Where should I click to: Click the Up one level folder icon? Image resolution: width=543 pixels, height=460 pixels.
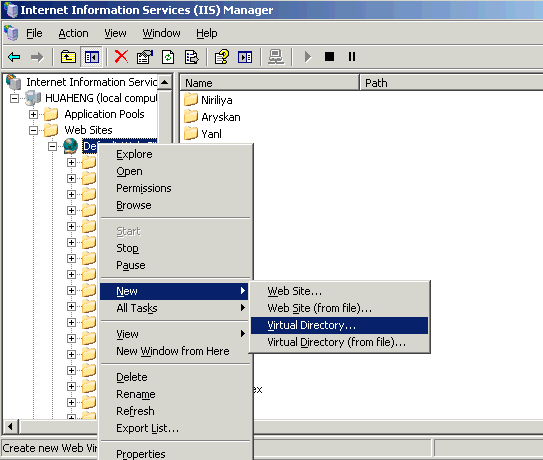click(68, 57)
